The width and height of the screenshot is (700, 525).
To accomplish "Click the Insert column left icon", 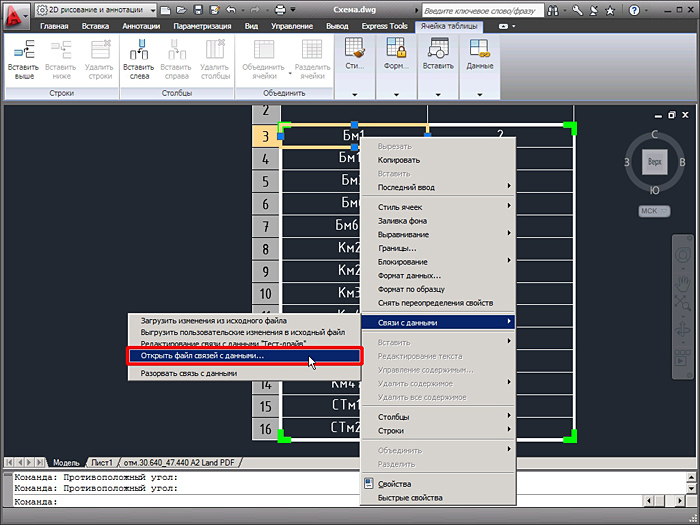I will (139, 49).
